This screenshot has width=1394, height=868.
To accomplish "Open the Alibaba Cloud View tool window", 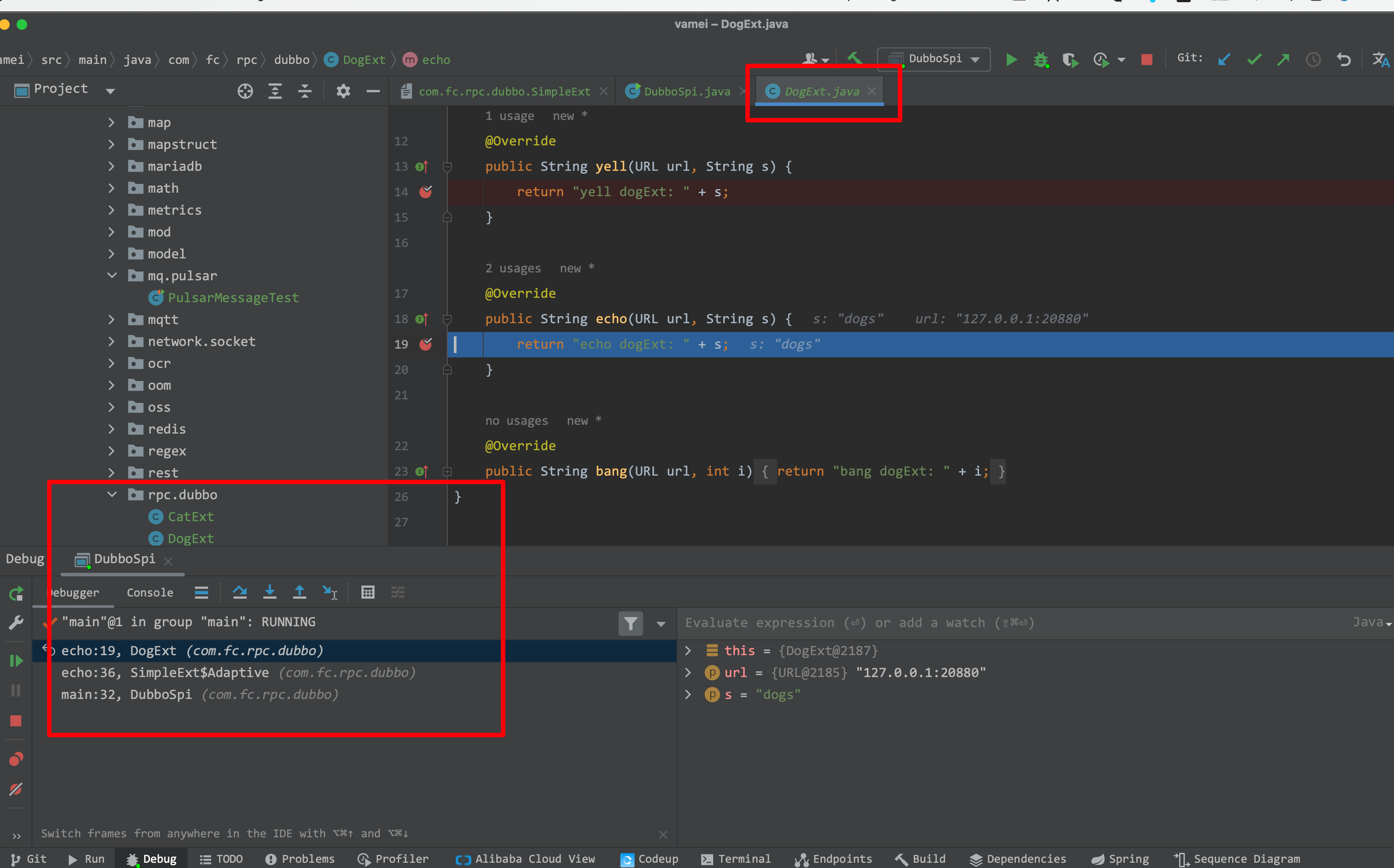I will [525, 859].
